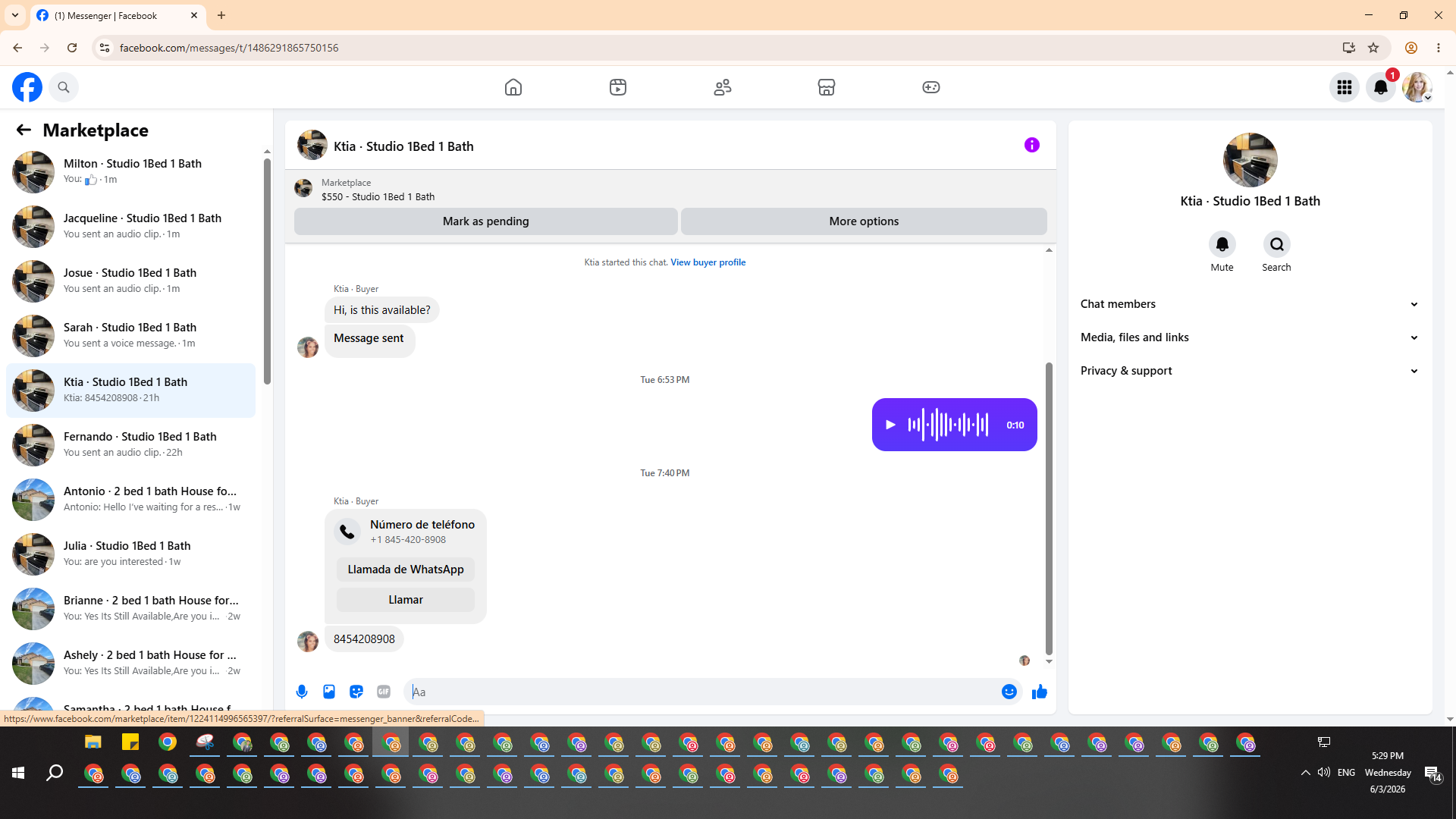
Task: Click Llamada de WhatsApp button
Action: (x=406, y=570)
